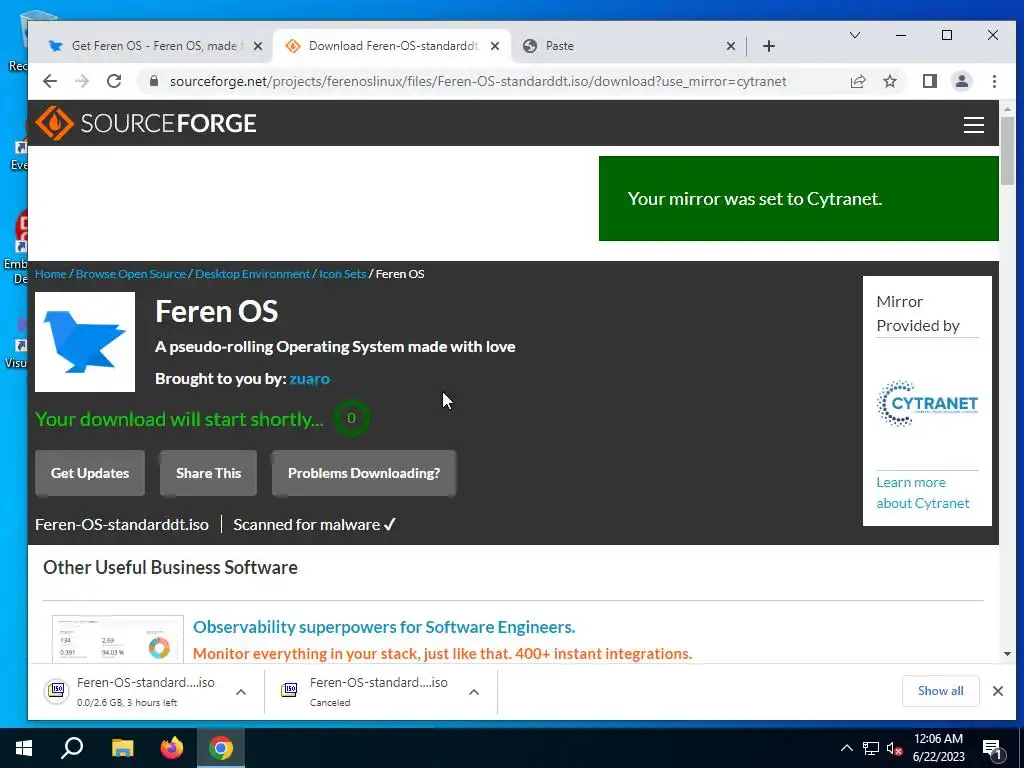Share this page icon in address bar
The width and height of the screenshot is (1024, 768).
(857, 81)
